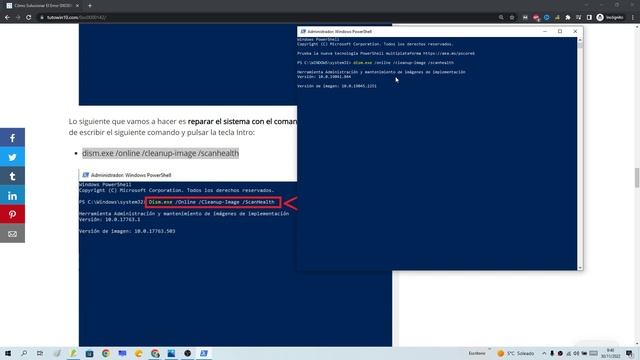Show hidden system tray icons
Image resolution: width=640 pixels, height=360 pixels.
(x=544, y=353)
